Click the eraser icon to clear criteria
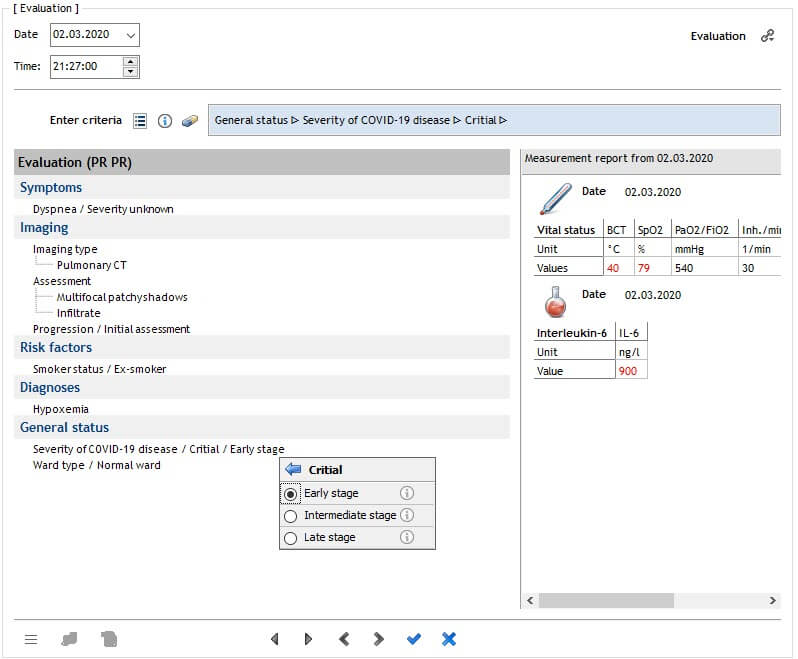 [x=190, y=121]
